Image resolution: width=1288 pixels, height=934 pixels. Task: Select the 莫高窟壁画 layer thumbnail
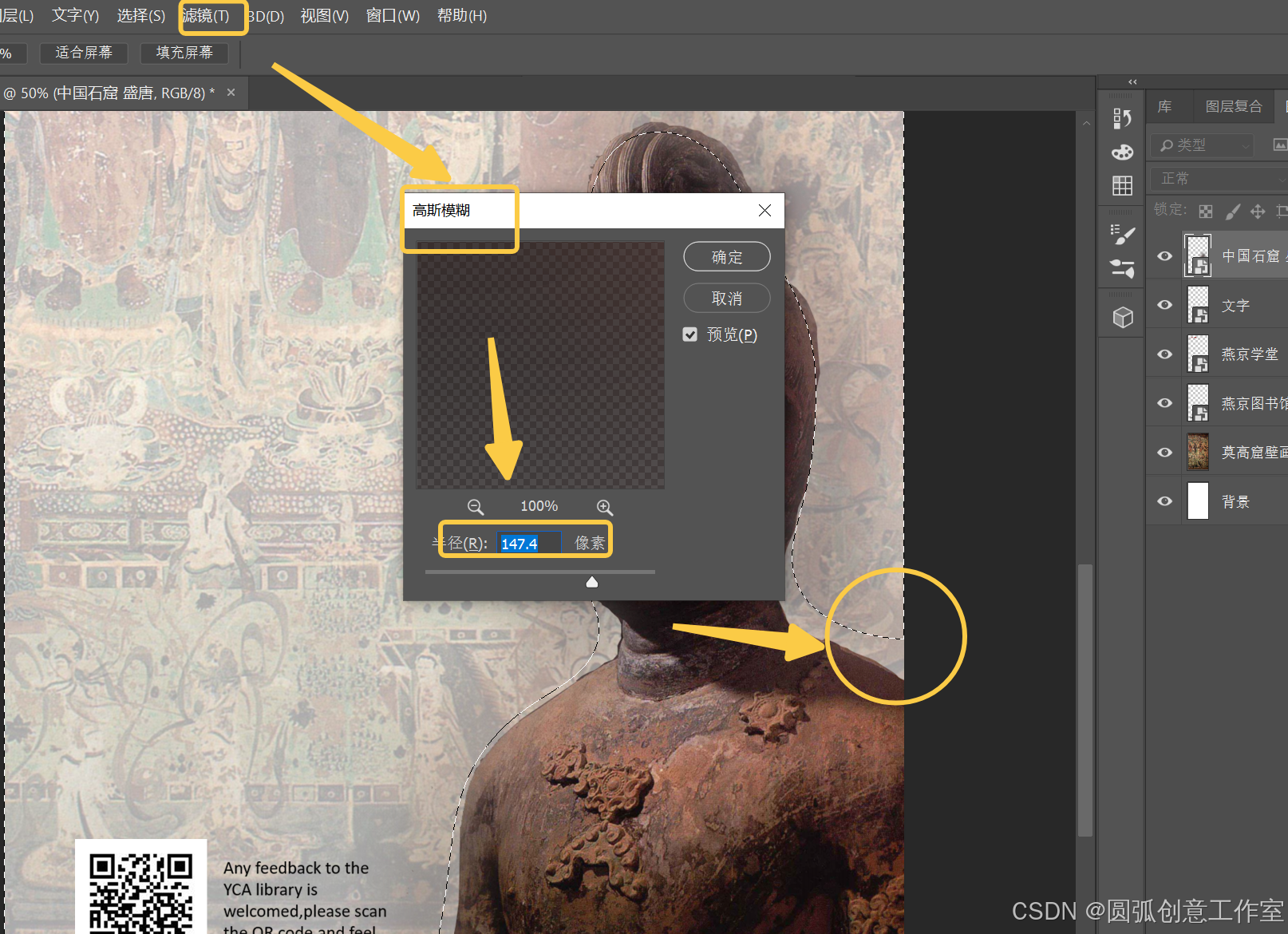1198,452
